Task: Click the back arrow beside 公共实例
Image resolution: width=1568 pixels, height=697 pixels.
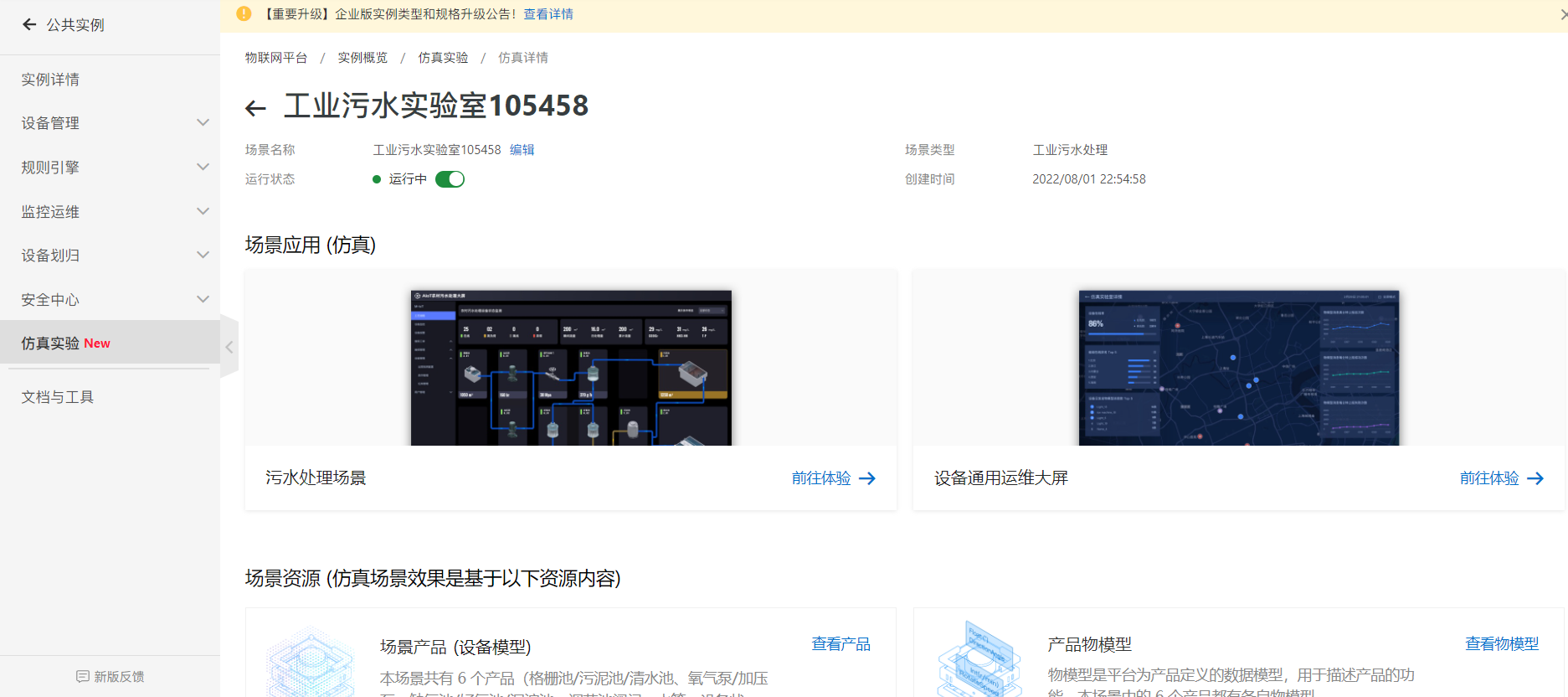Action: click(x=29, y=24)
